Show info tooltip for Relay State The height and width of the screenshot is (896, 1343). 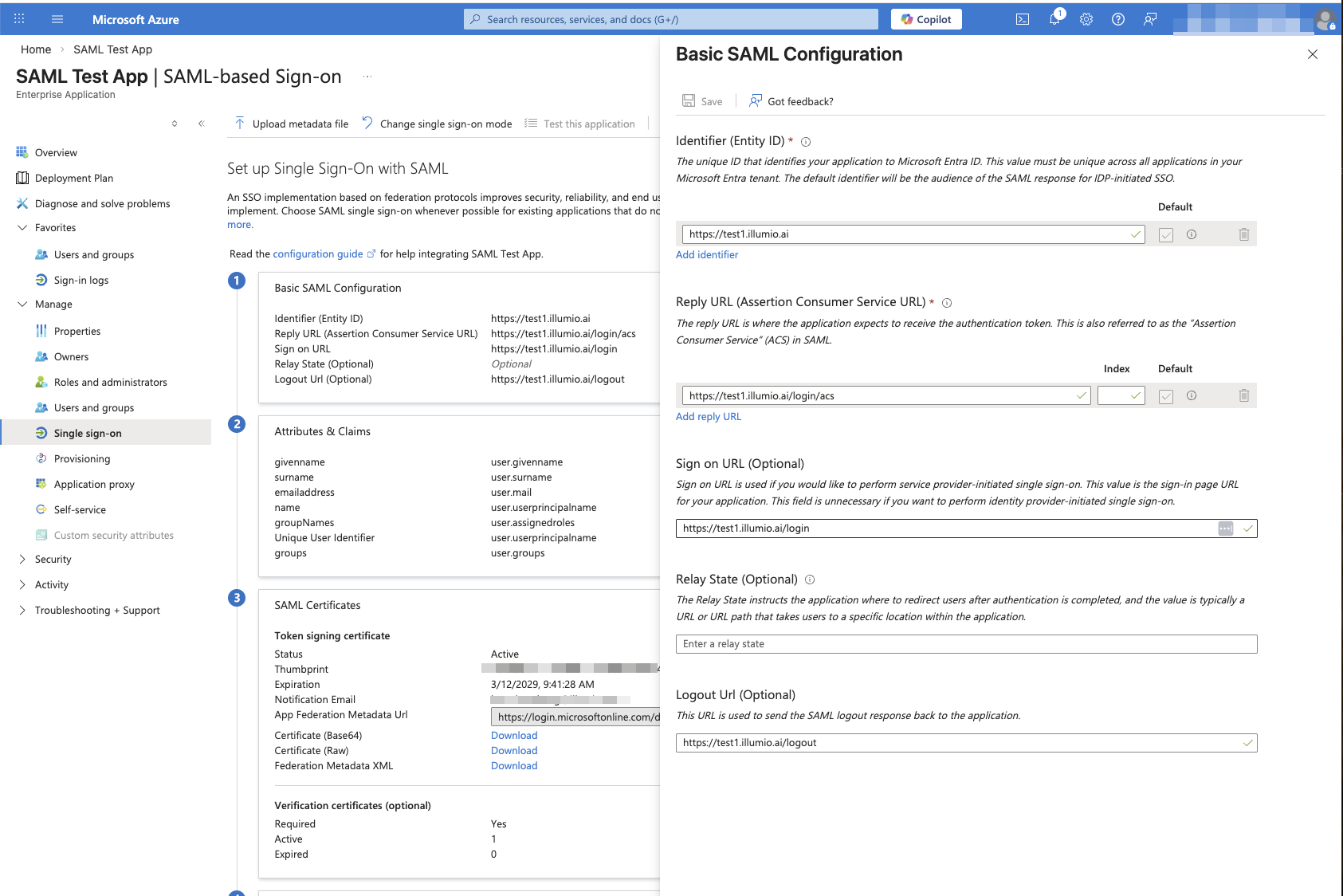coord(810,580)
